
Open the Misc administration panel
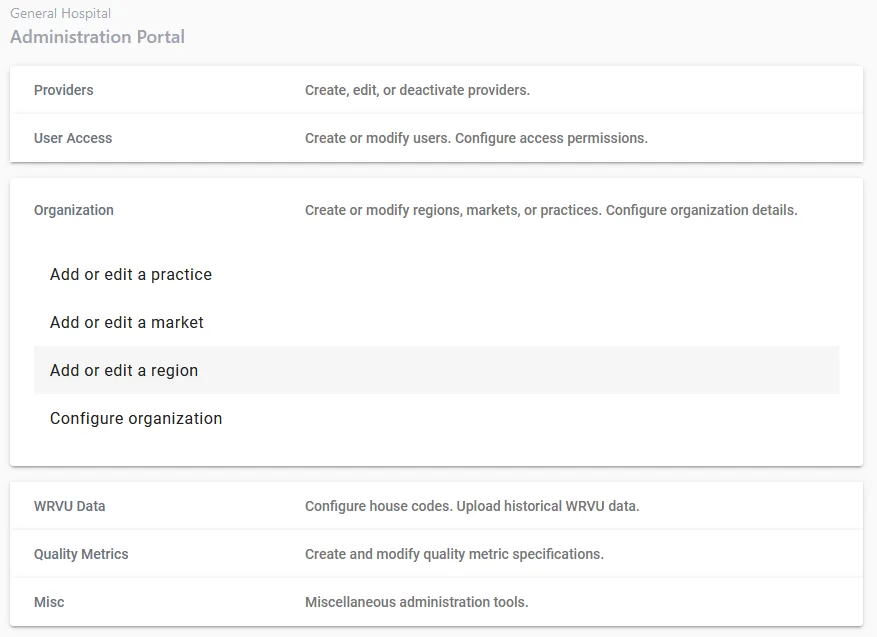click(x=49, y=602)
